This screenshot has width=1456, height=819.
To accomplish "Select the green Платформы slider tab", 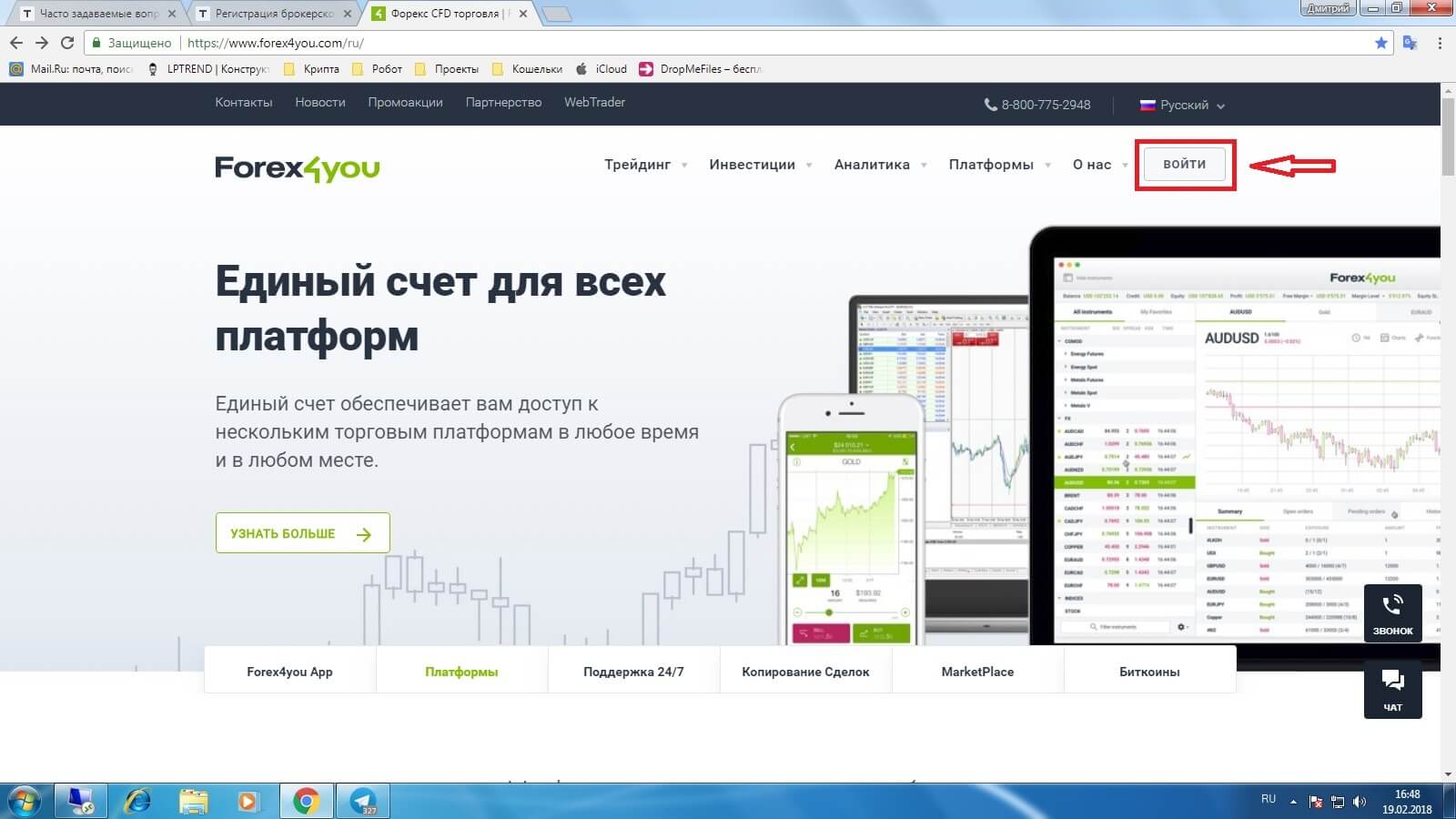I will coord(461,672).
